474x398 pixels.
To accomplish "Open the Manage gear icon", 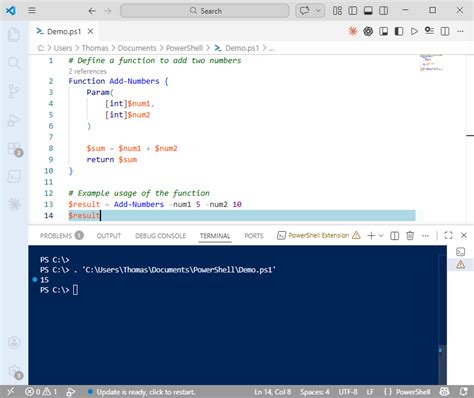I will pos(15,371).
